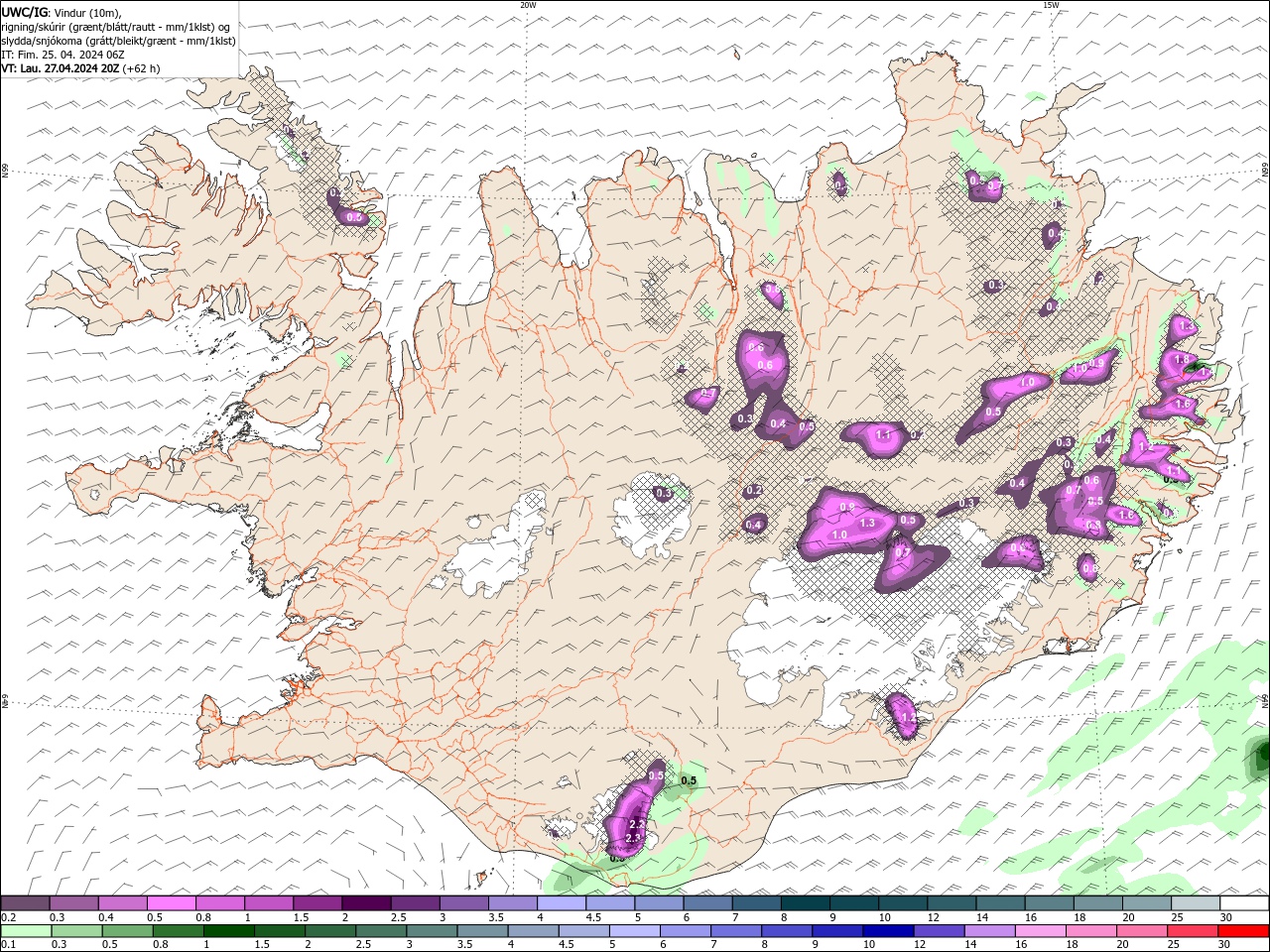Click the rain-scale swatch labeled 2
This screenshot has height=952, width=1270.
pyautogui.click(x=329, y=931)
